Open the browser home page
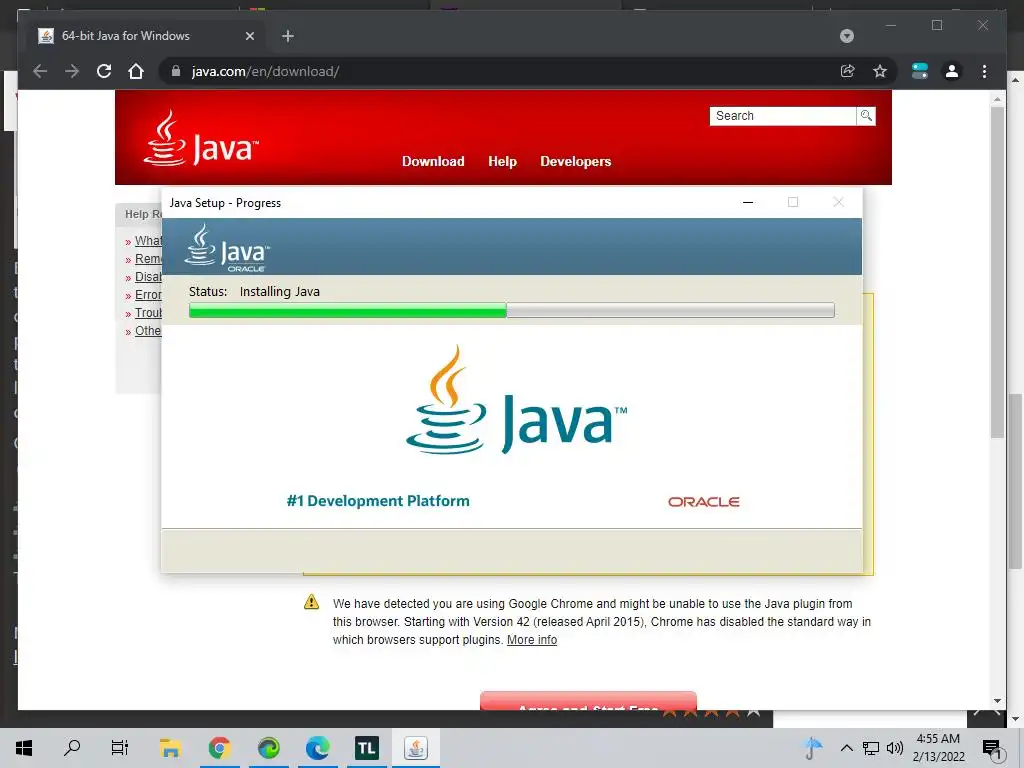The image size is (1024, 768). coord(136,71)
